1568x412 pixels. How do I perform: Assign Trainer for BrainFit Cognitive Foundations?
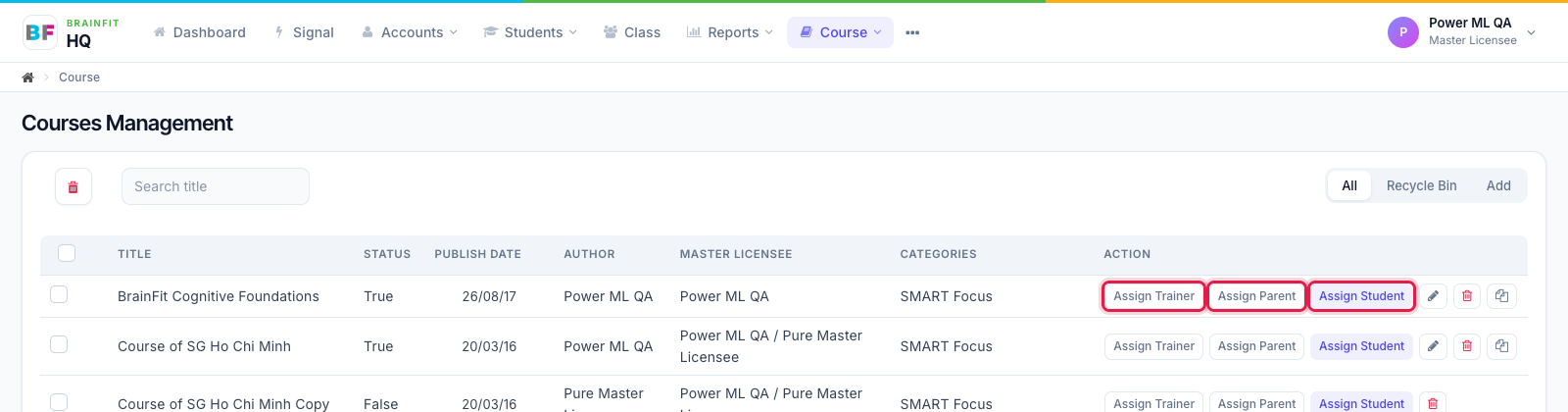[1153, 296]
